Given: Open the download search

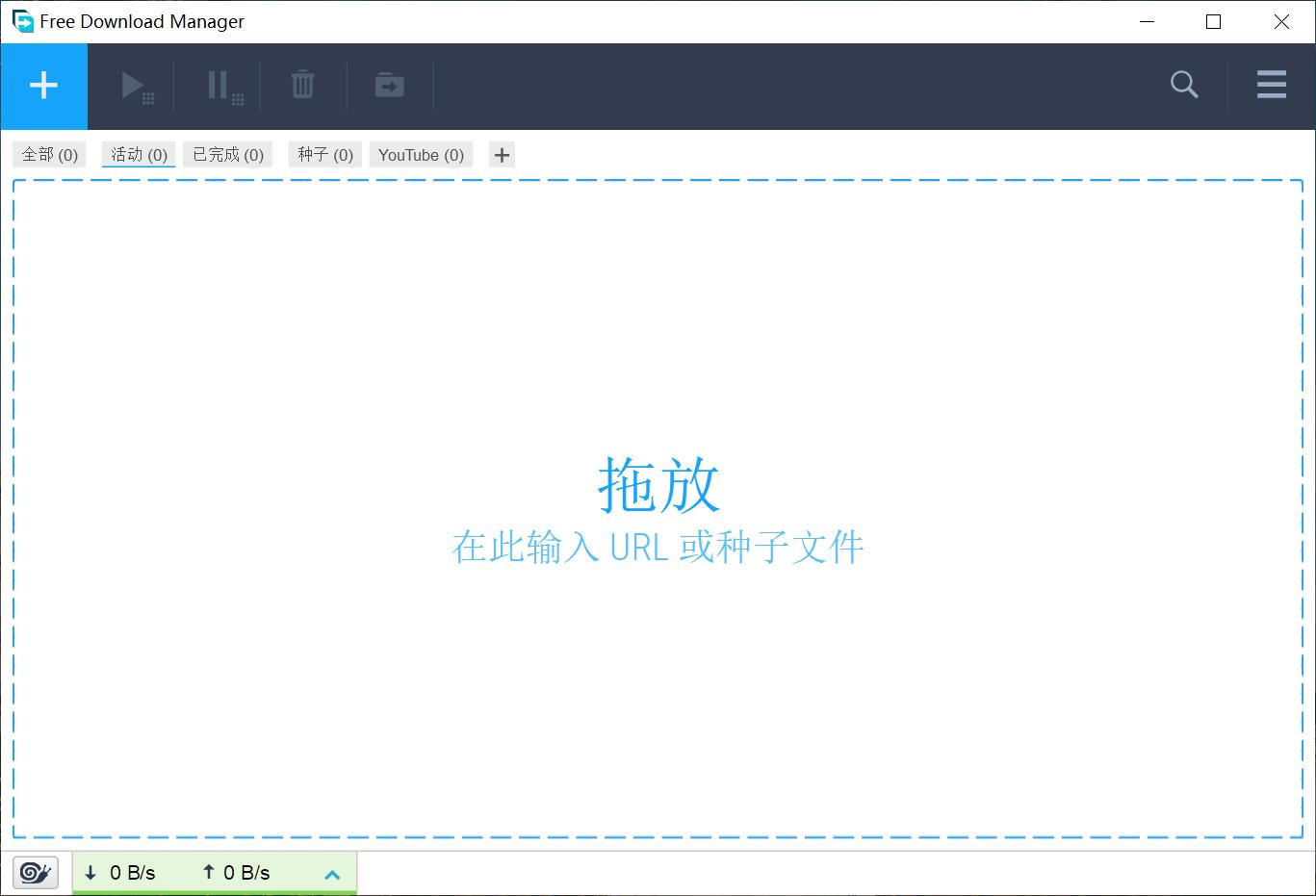Looking at the screenshot, I should click(x=1183, y=86).
